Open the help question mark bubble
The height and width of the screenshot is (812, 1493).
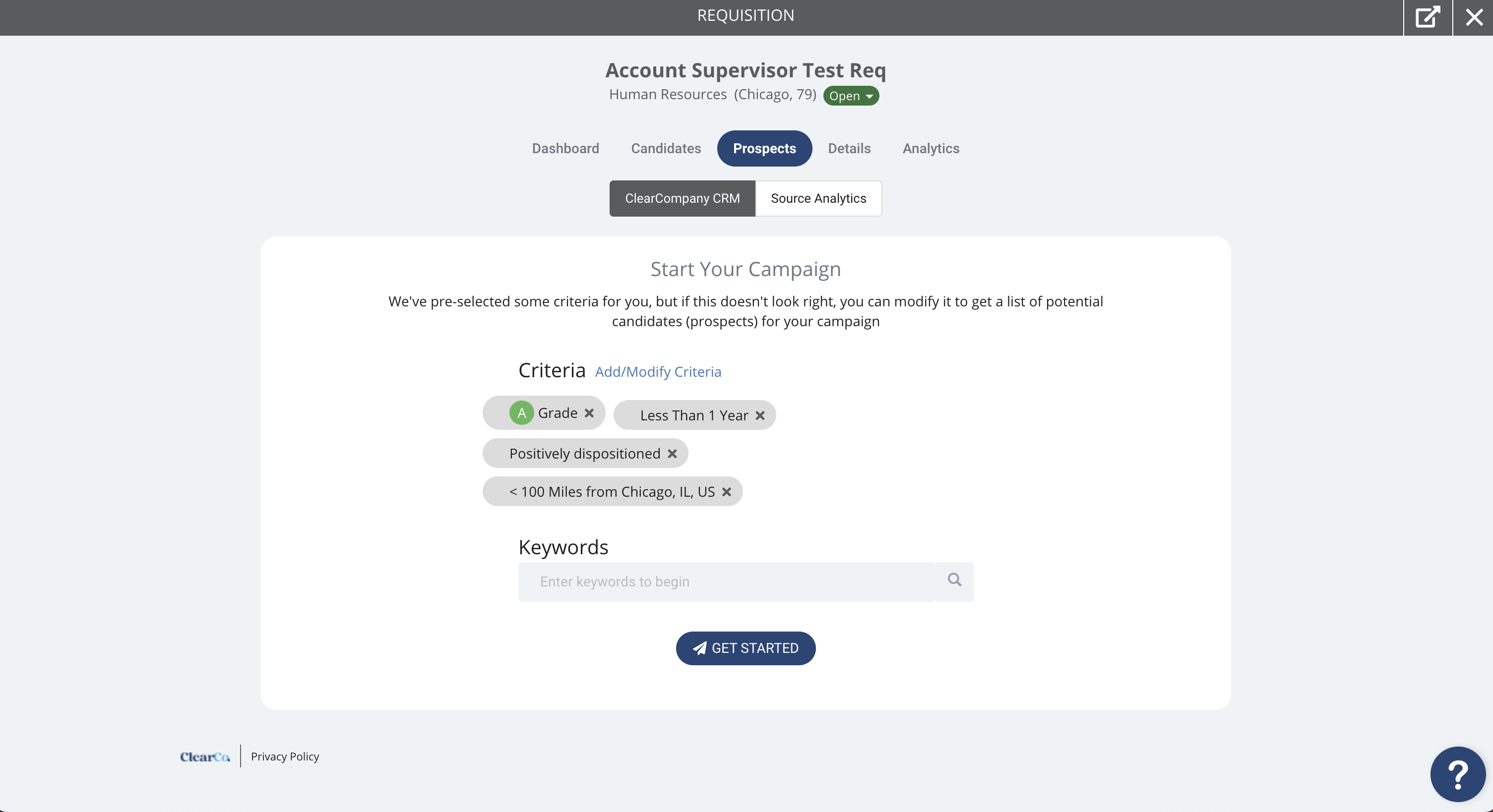tap(1458, 774)
